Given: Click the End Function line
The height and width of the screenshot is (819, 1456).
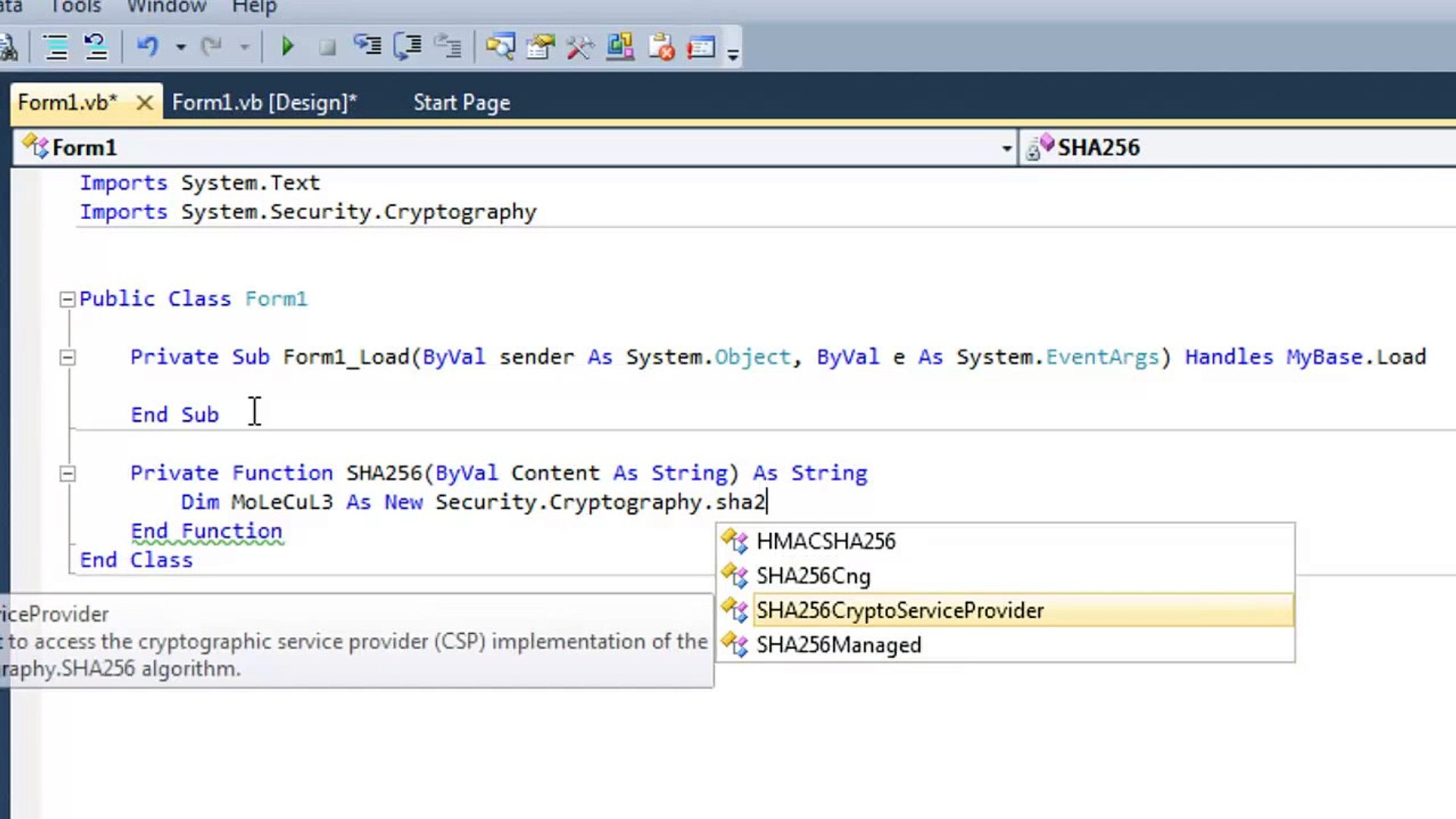Looking at the screenshot, I should tap(206, 531).
